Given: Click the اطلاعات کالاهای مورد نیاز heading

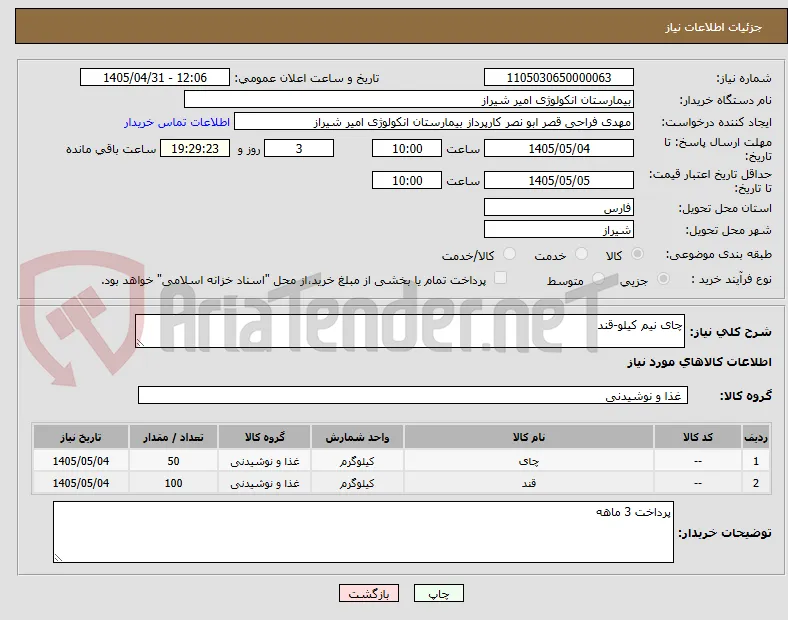Looking at the screenshot, I should pos(699,362).
